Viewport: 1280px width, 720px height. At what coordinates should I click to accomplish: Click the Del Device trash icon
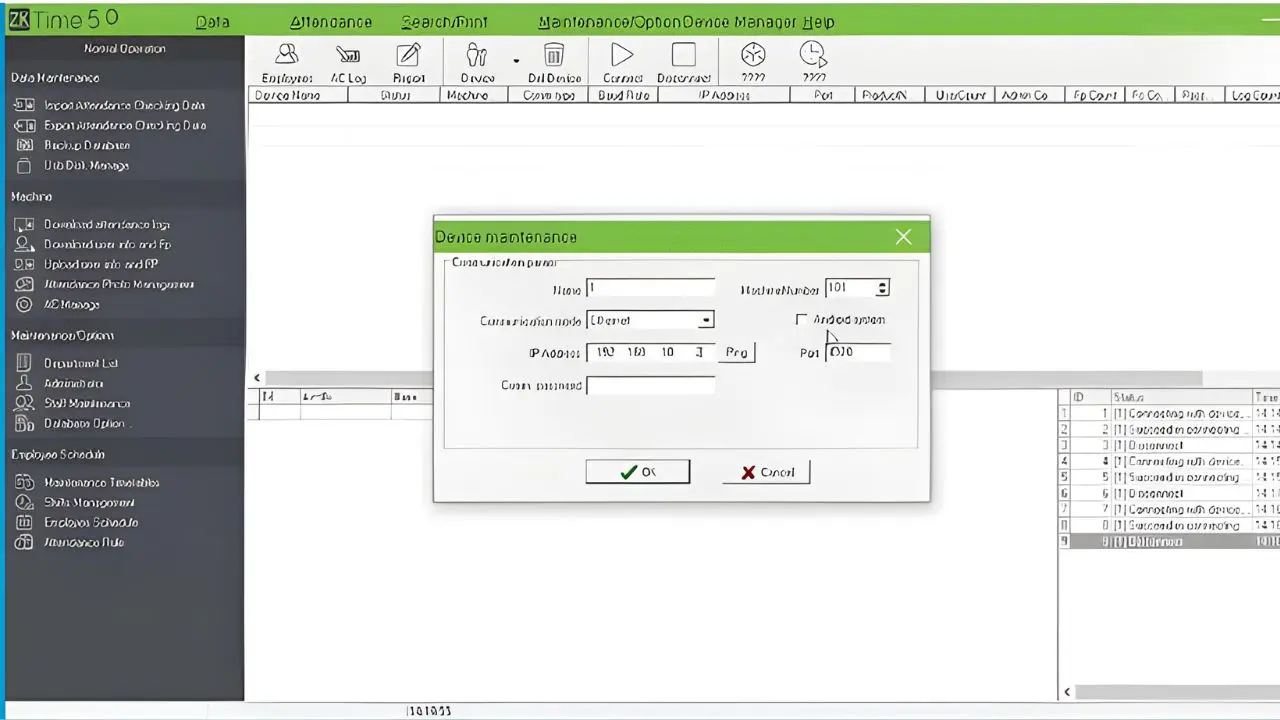click(553, 55)
